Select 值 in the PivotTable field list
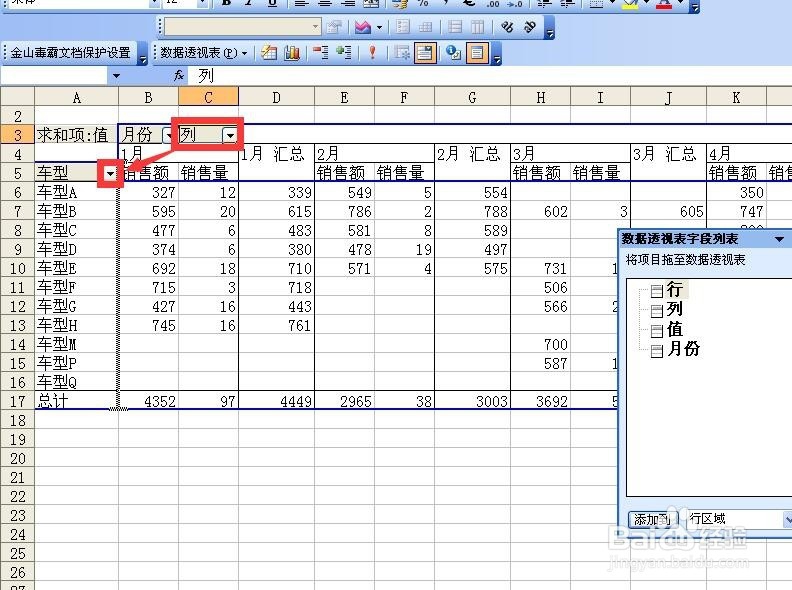 [674, 329]
